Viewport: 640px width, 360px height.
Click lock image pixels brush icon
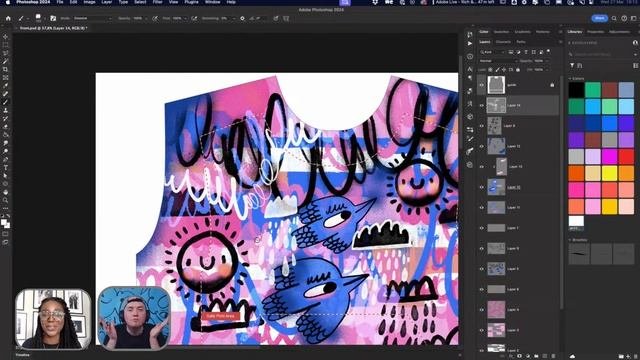click(497, 70)
